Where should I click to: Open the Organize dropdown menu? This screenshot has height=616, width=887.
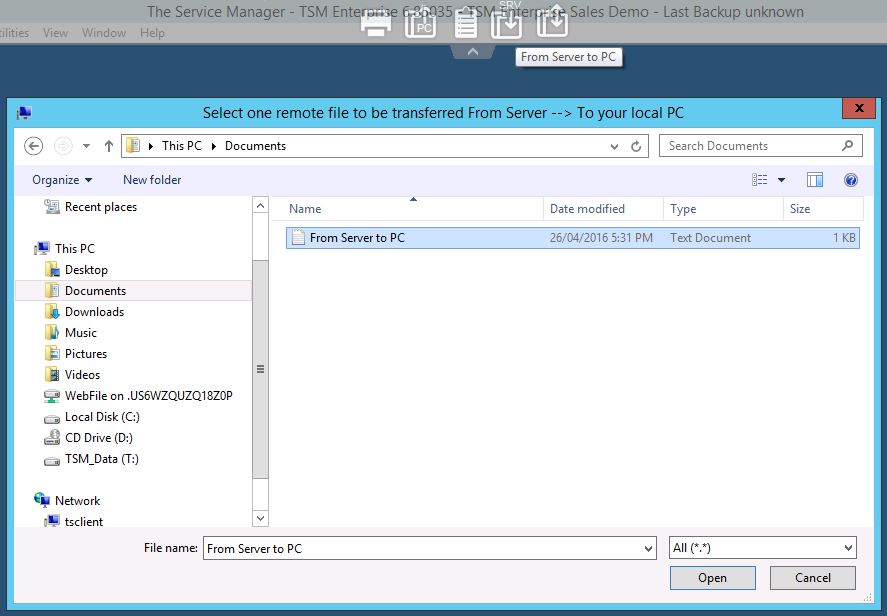click(62, 180)
